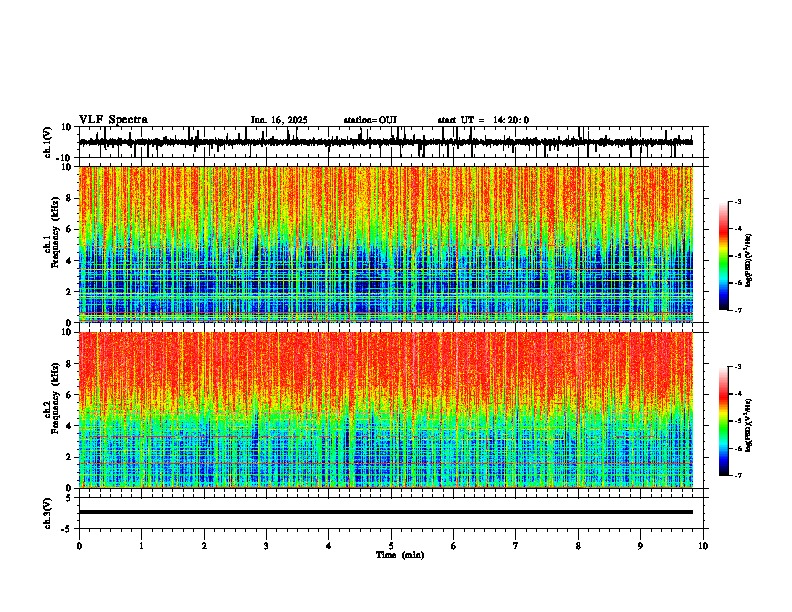Click the ch.1 color scale log(PSD) label

click(x=749, y=260)
